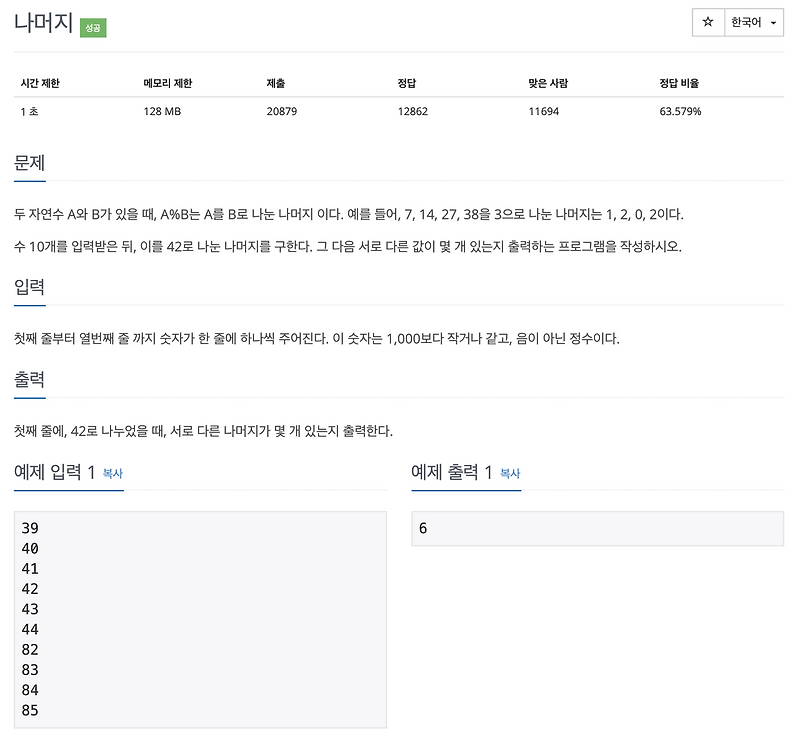Screen dimensions: 800x740
Task: Click the 정답 비율 column header
Action: pyautogui.click(x=680, y=83)
